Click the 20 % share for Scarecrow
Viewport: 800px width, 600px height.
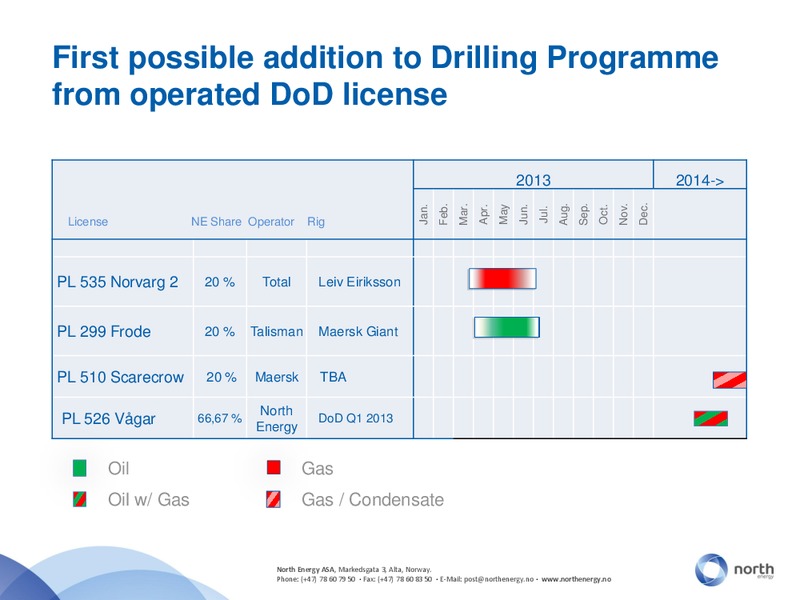[221, 377]
